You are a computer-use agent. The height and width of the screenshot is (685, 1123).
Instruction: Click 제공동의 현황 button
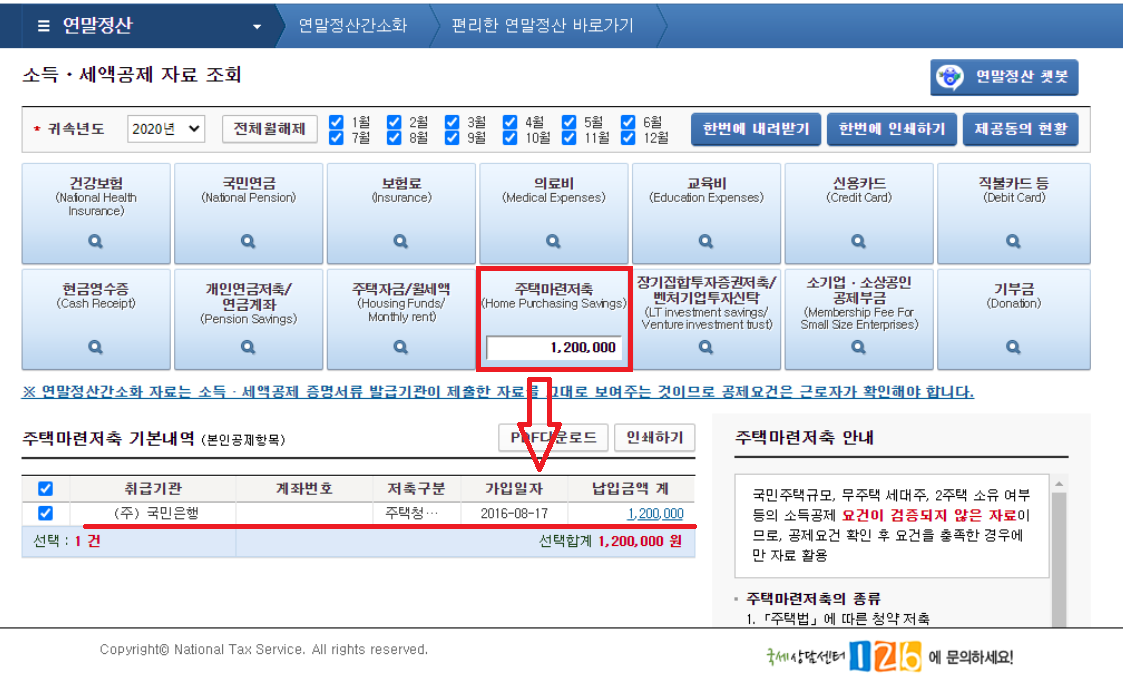pyautogui.click(x=1021, y=129)
